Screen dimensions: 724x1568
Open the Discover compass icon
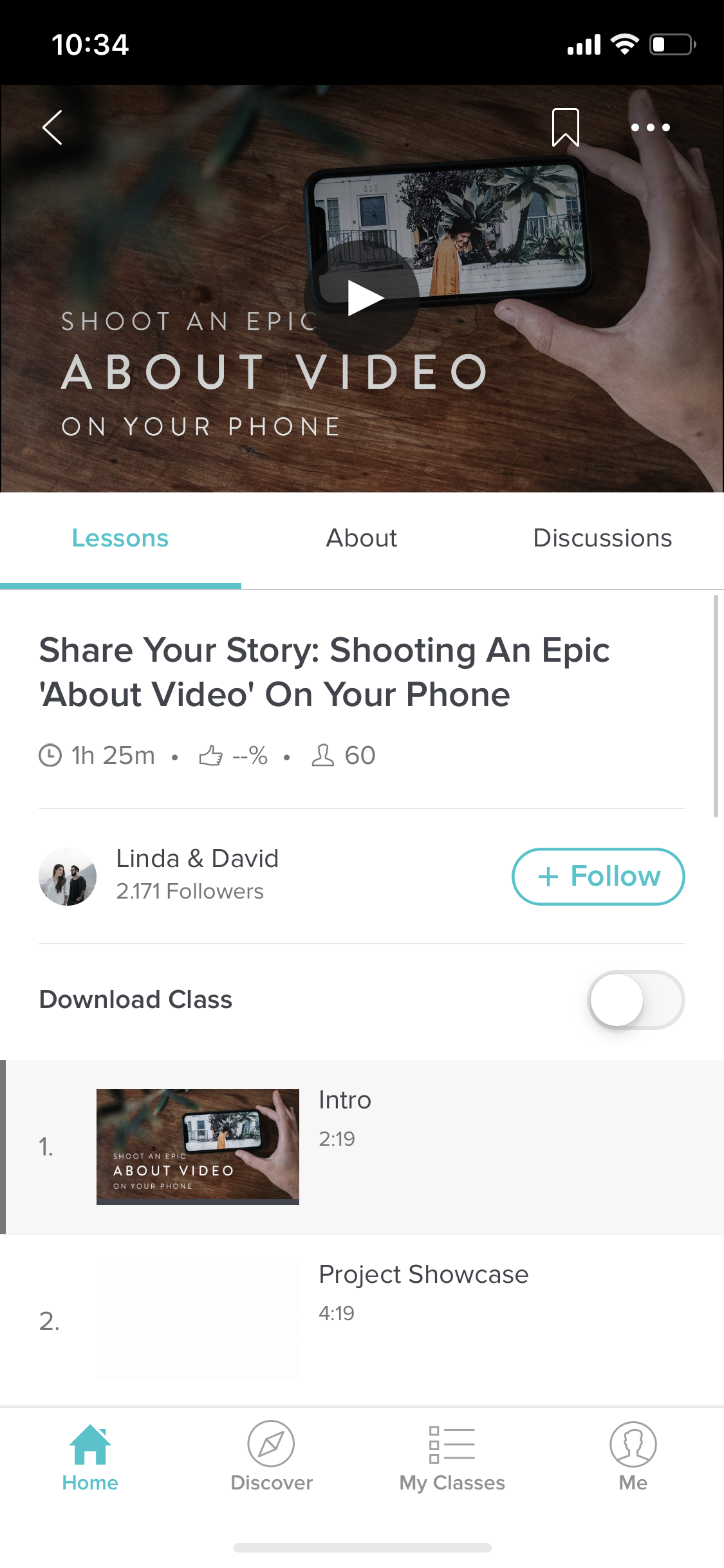coord(271,1444)
